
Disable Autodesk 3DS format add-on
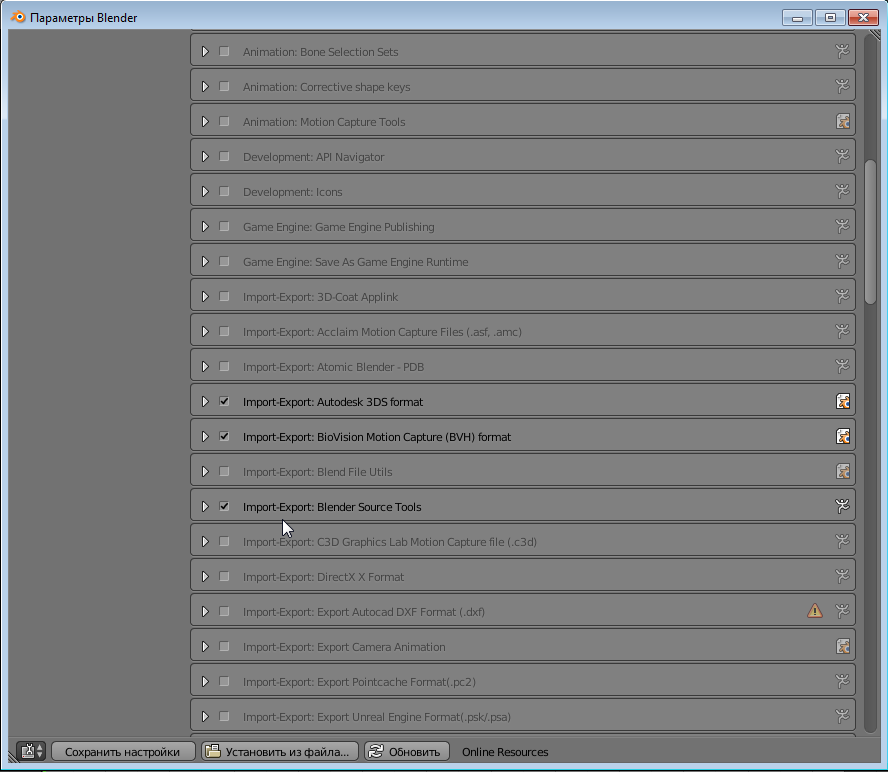(x=224, y=401)
